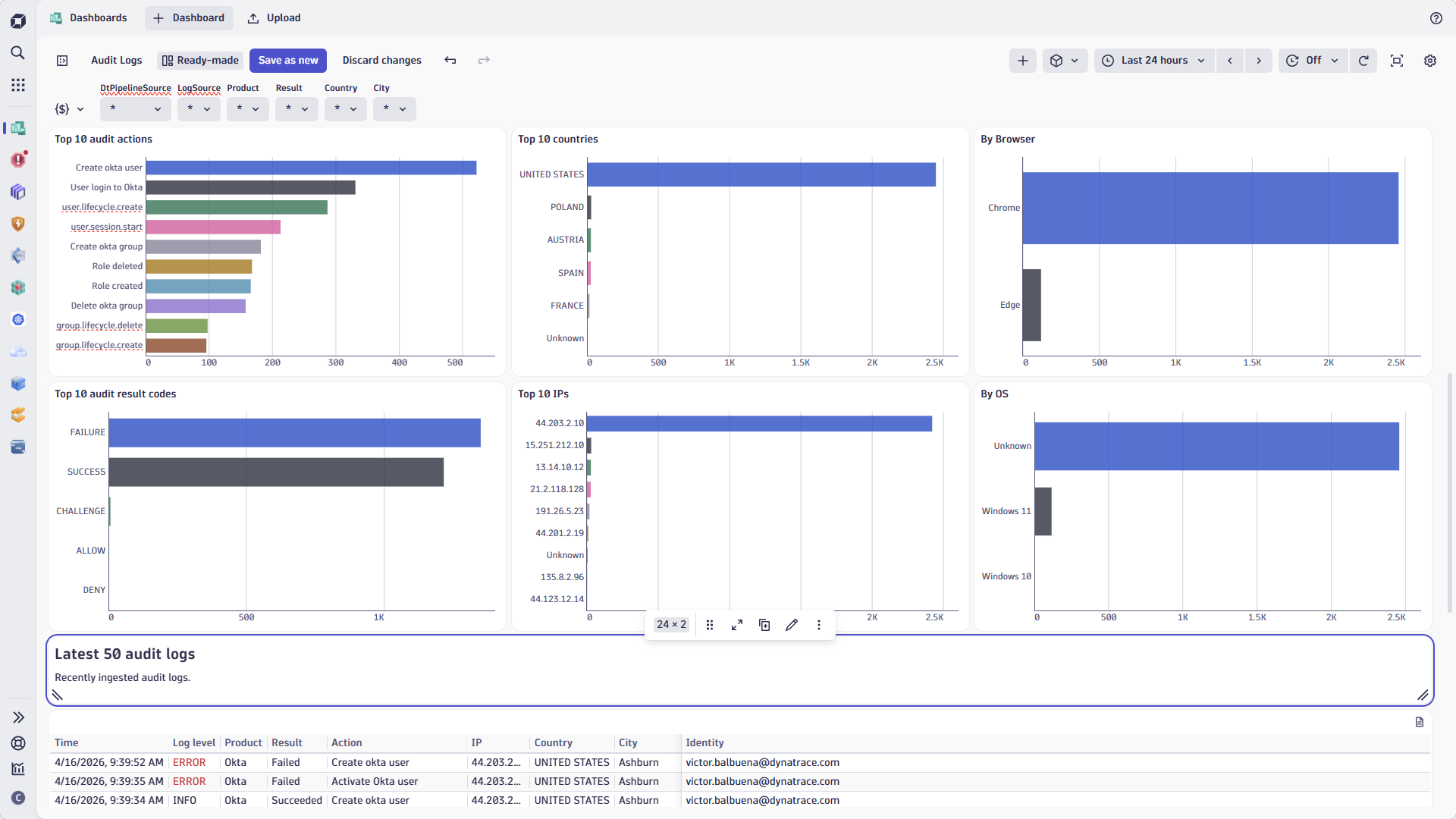This screenshot has height=819, width=1456.
Task: Toggle the Ready-made dashboard option
Action: (x=200, y=61)
